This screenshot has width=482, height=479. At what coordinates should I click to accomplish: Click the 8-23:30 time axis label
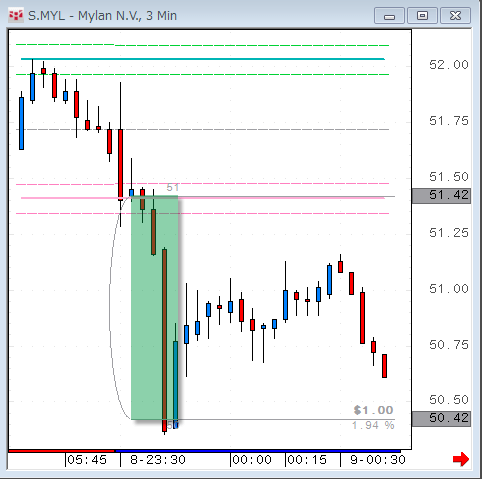[x=158, y=460]
